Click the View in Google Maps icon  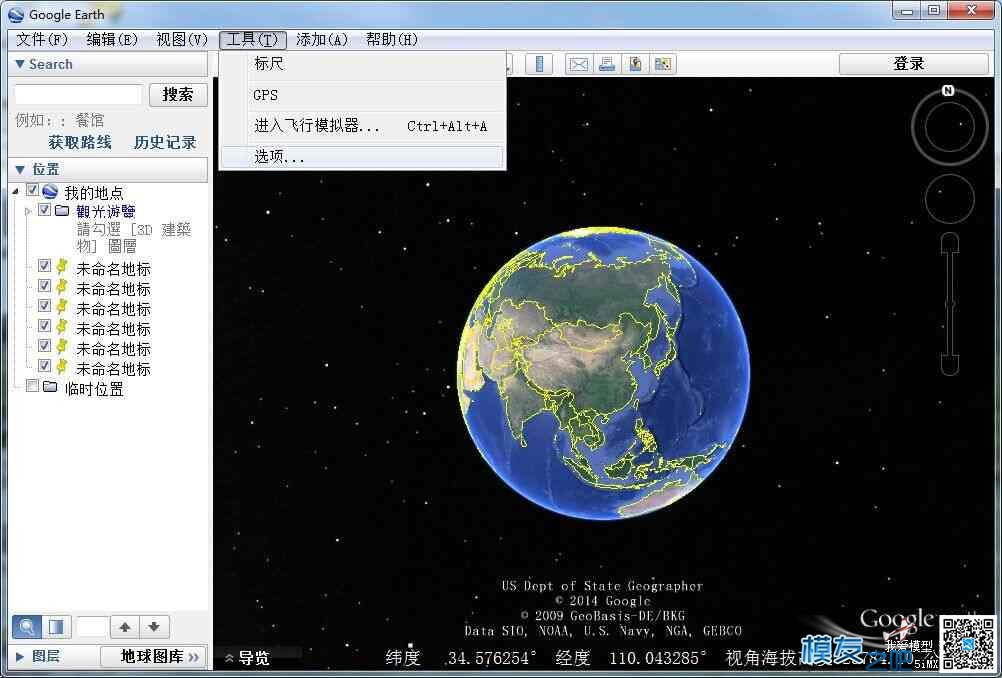pos(663,64)
